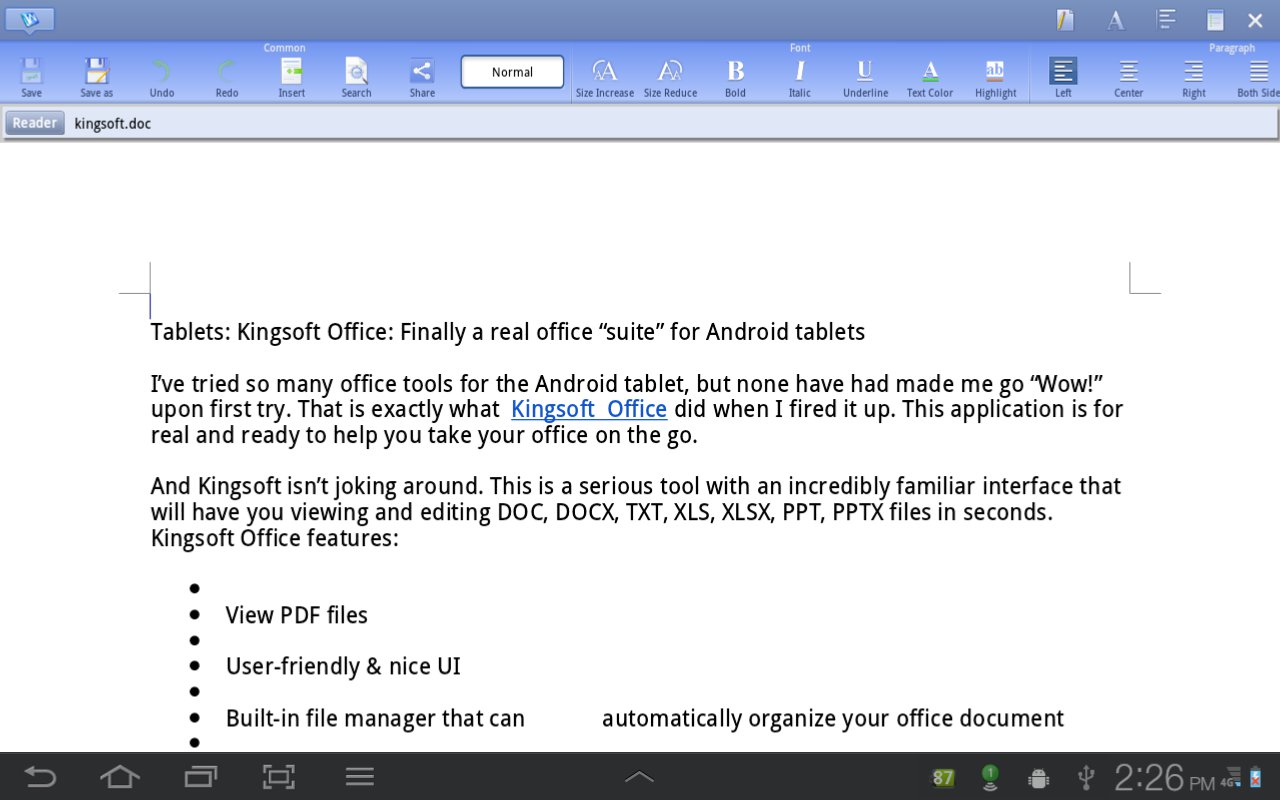This screenshot has height=800, width=1280.
Task: Increase the font size
Action: pyautogui.click(x=604, y=76)
